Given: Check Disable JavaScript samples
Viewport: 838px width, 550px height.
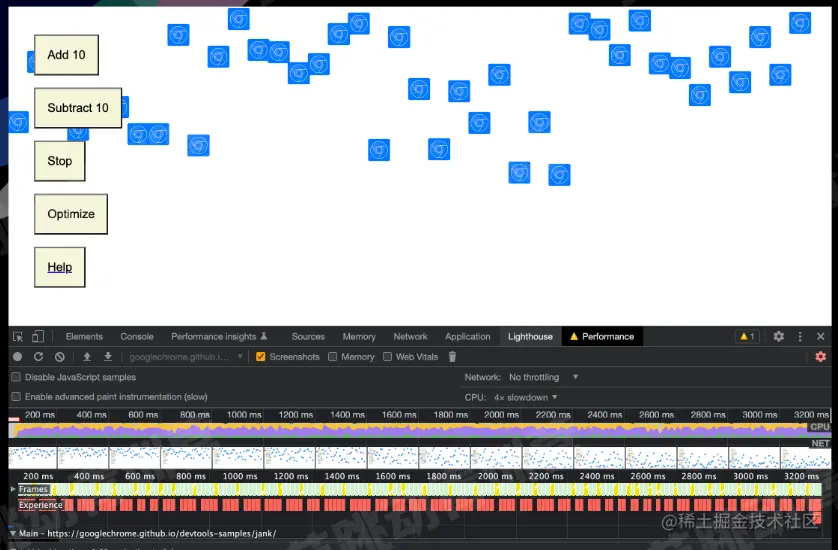Looking at the screenshot, I should pos(17,377).
